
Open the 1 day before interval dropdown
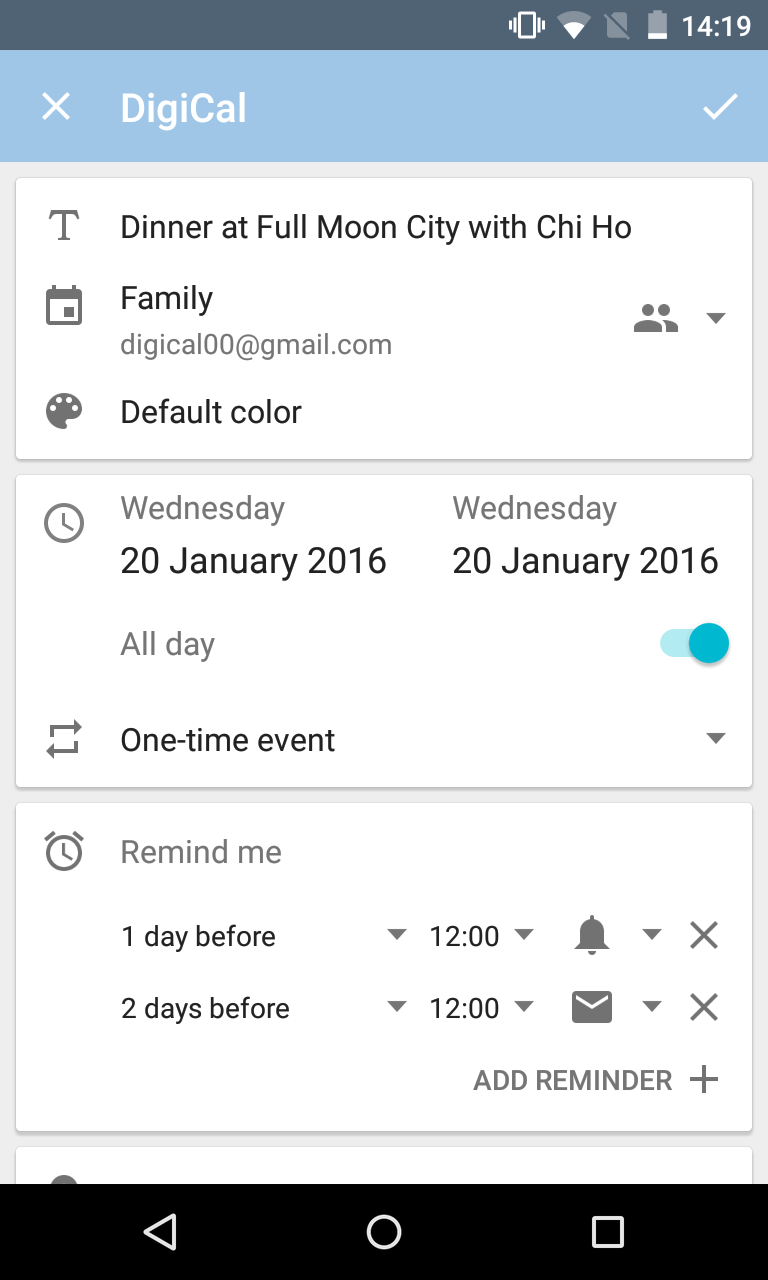(397, 935)
